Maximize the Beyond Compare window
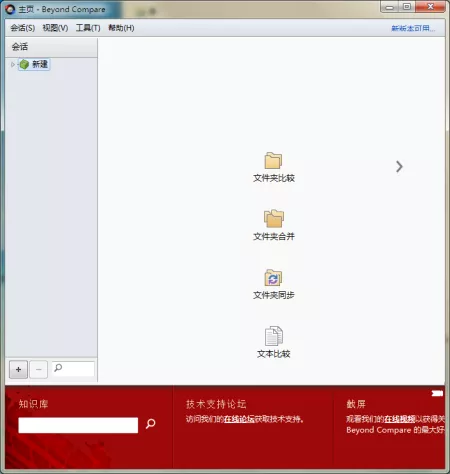Image resolution: width=450 pixels, height=474 pixels. tap(407, 7)
